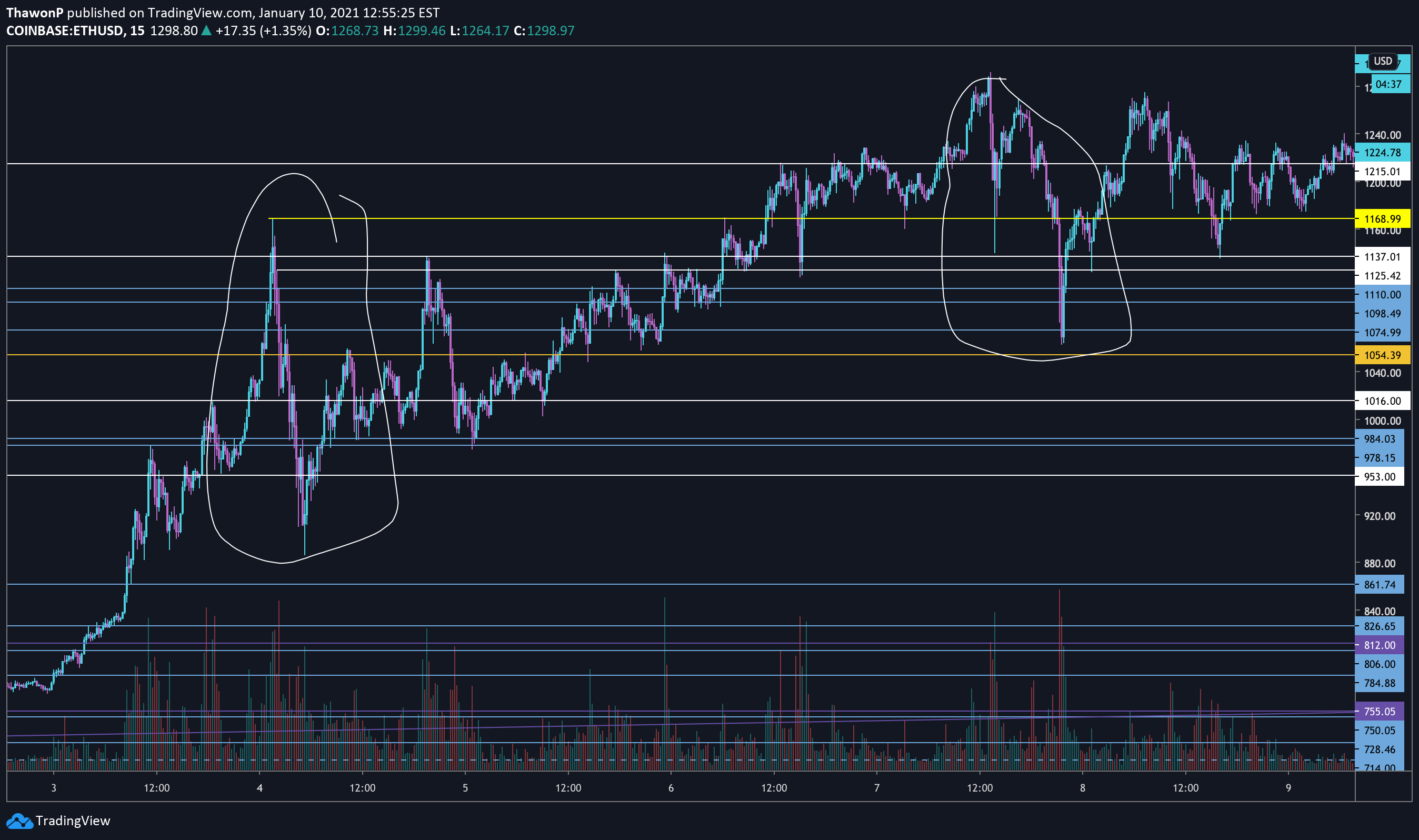
Task: Select the 953.00 price level label
Action: [1380, 477]
